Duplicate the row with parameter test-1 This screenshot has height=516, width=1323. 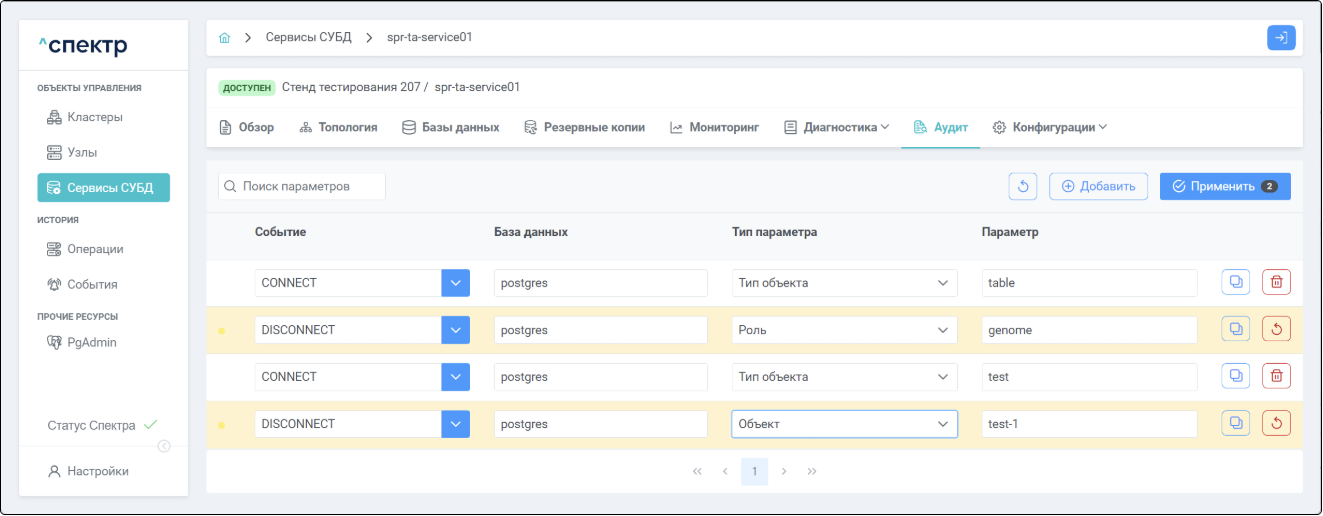(1235, 424)
